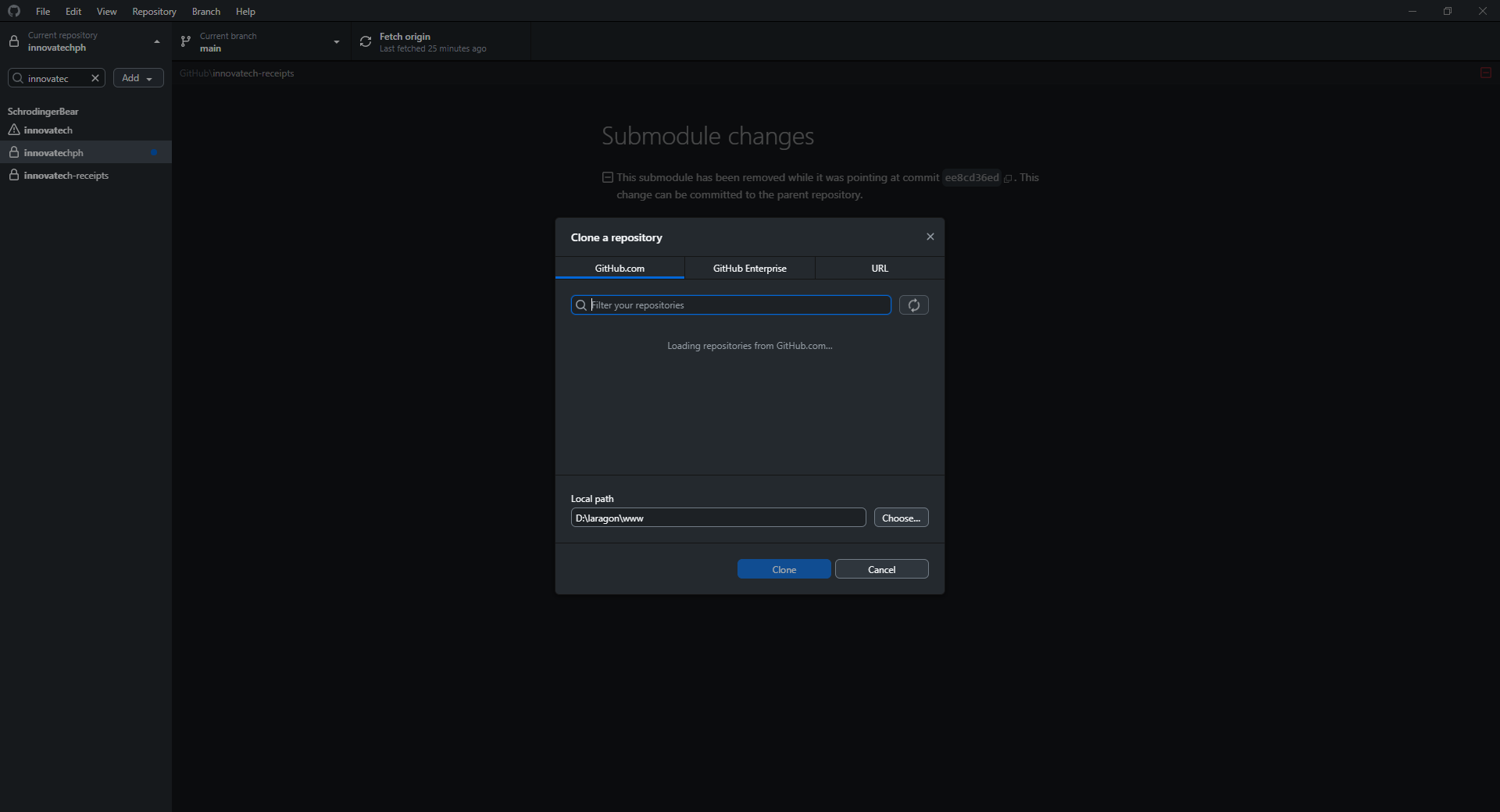1500x812 pixels.
Task: Refresh the list of GitHub repositories
Action: pos(914,304)
